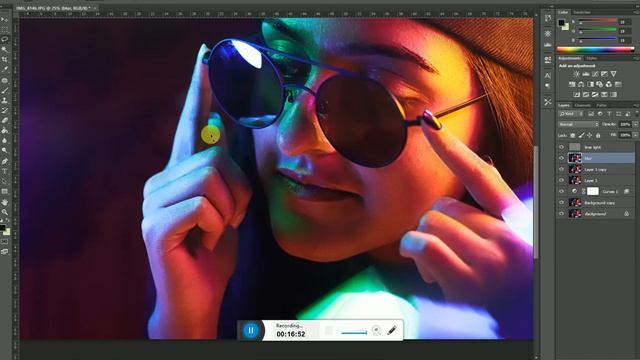Switch to the Channels tab
Screen dimensions: 640x360
582,105
